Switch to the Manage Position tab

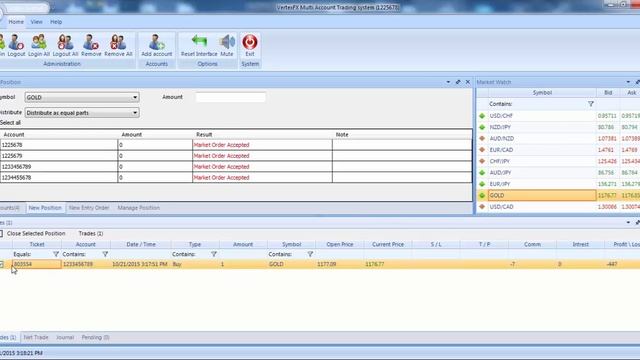tap(138, 208)
